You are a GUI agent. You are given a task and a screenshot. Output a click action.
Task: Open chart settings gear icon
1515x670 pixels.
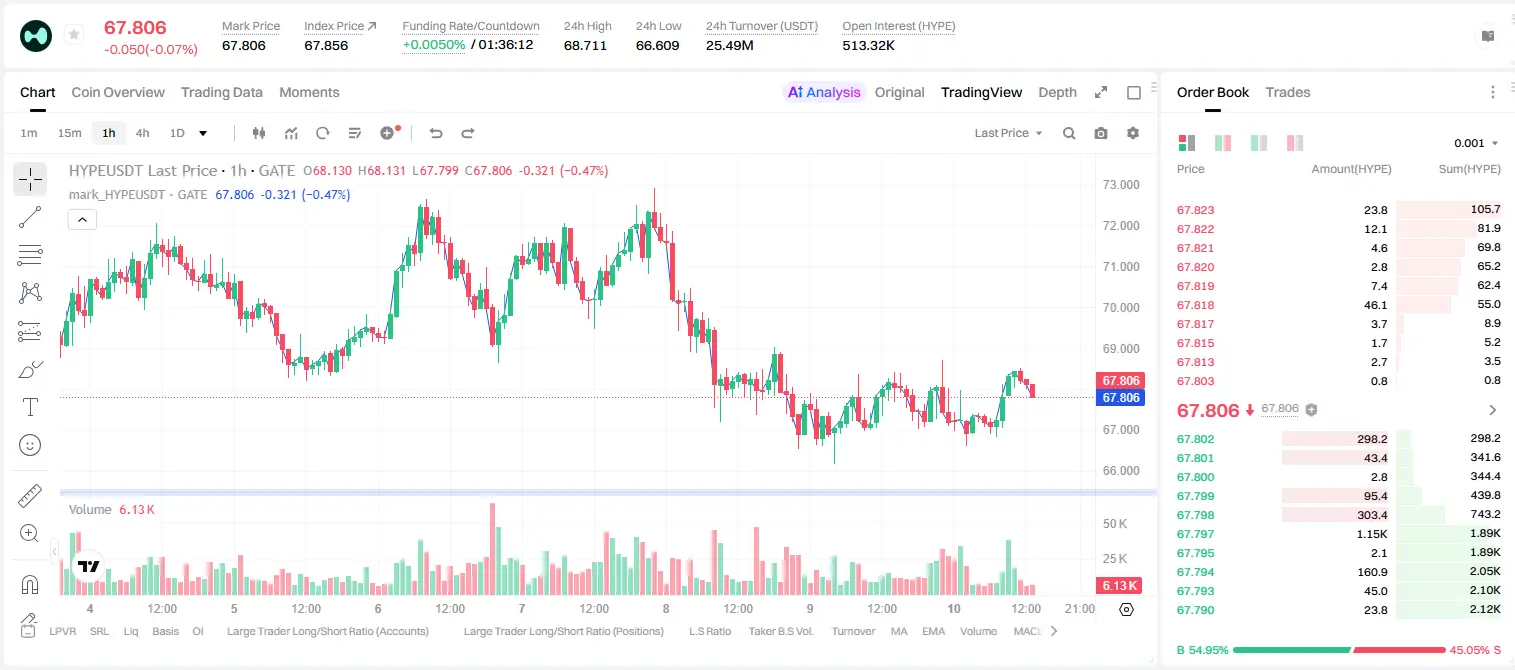tap(1133, 133)
